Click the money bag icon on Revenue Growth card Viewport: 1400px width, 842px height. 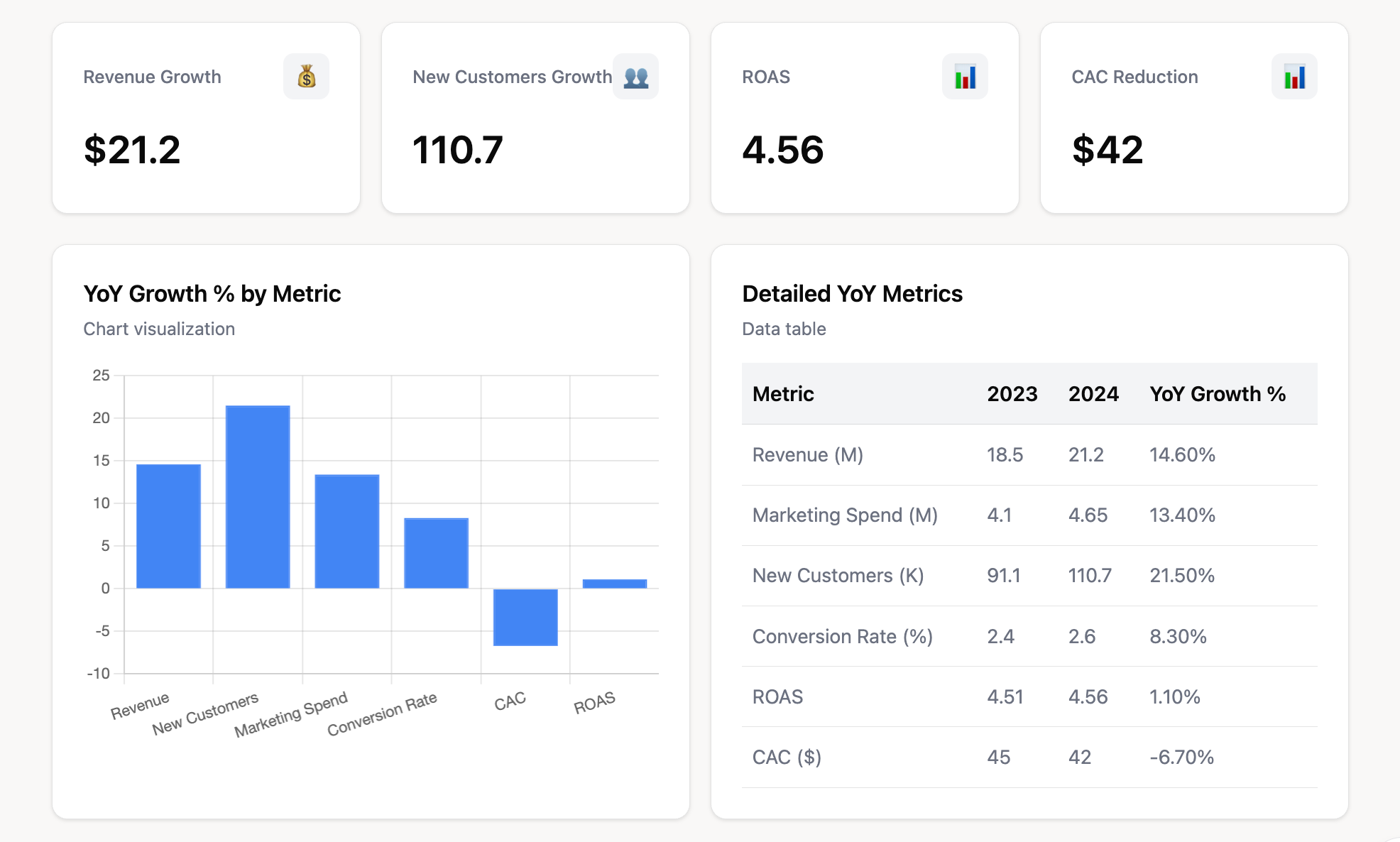pos(306,76)
